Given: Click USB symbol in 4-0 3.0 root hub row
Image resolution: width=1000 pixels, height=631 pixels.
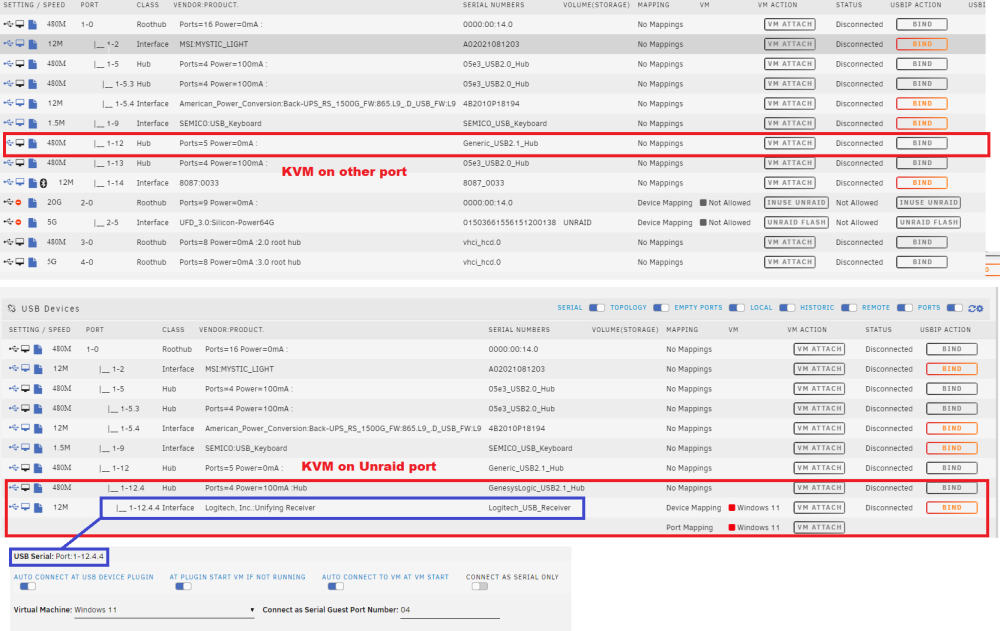Looking at the screenshot, I should pos(8,262).
